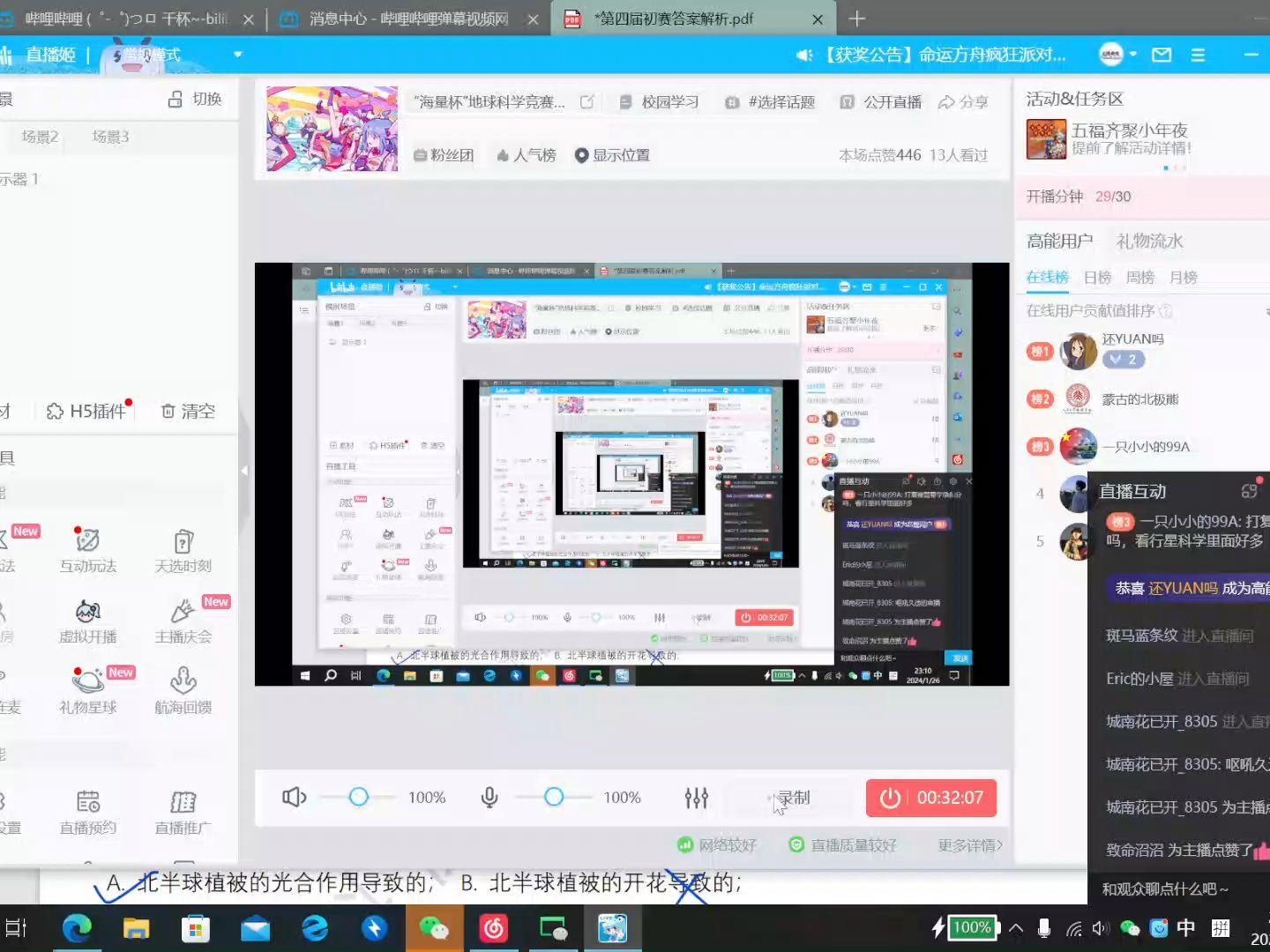Viewport: 1270px width, 952px height.
Task: Open the 主播庆会 celebration tool
Action: pos(183,621)
